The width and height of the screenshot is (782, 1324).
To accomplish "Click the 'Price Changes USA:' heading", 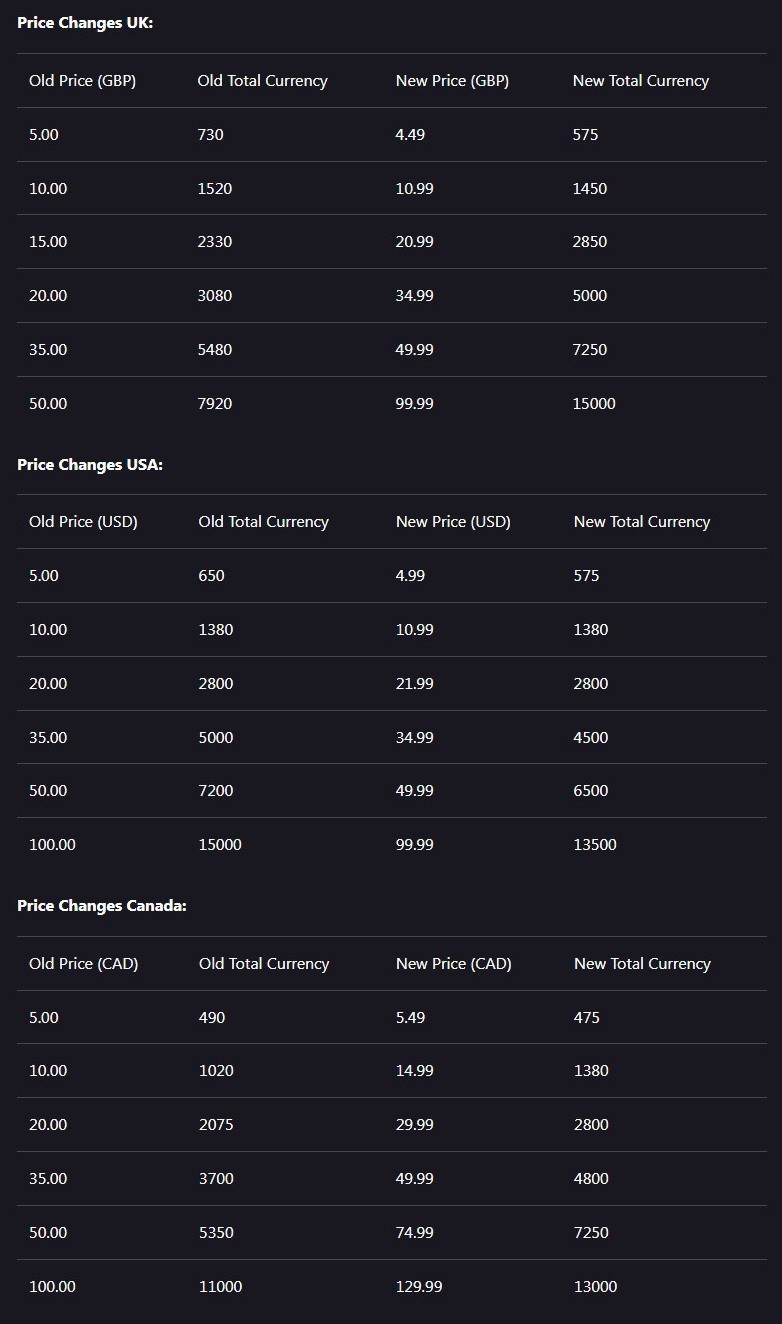I will pyautogui.click(x=90, y=464).
